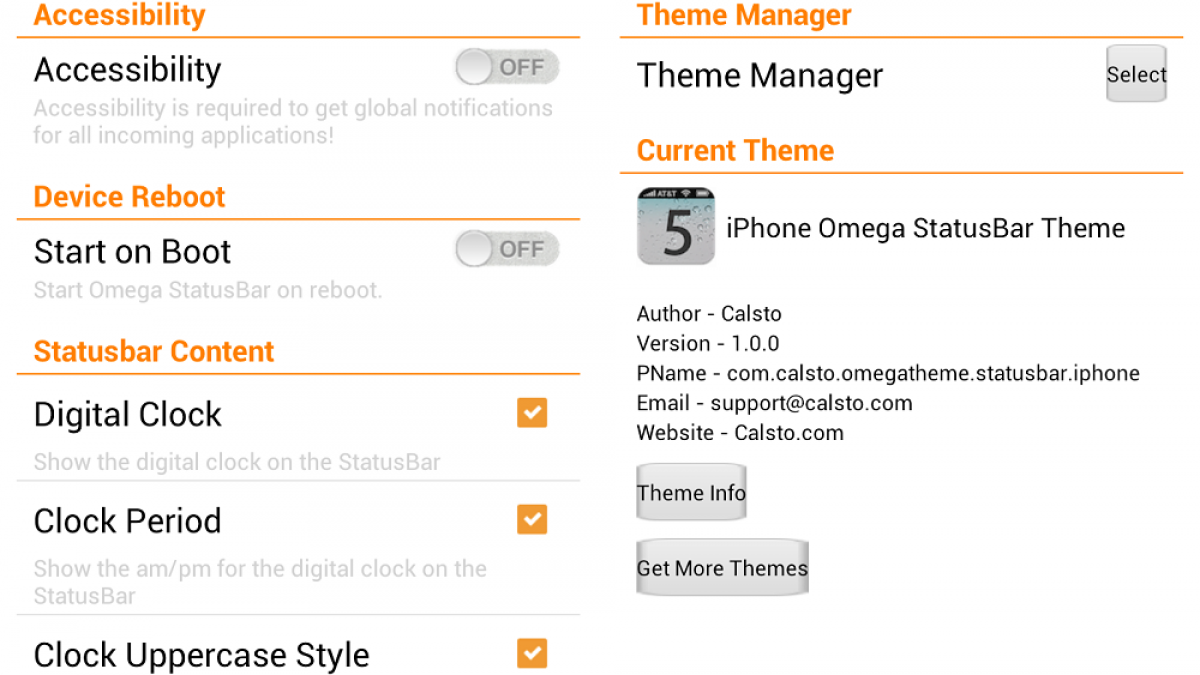Uncheck the Digital Clock checkbox
Image resolution: width=1200 pixels, height=675 pixels.
coord(532,413)
